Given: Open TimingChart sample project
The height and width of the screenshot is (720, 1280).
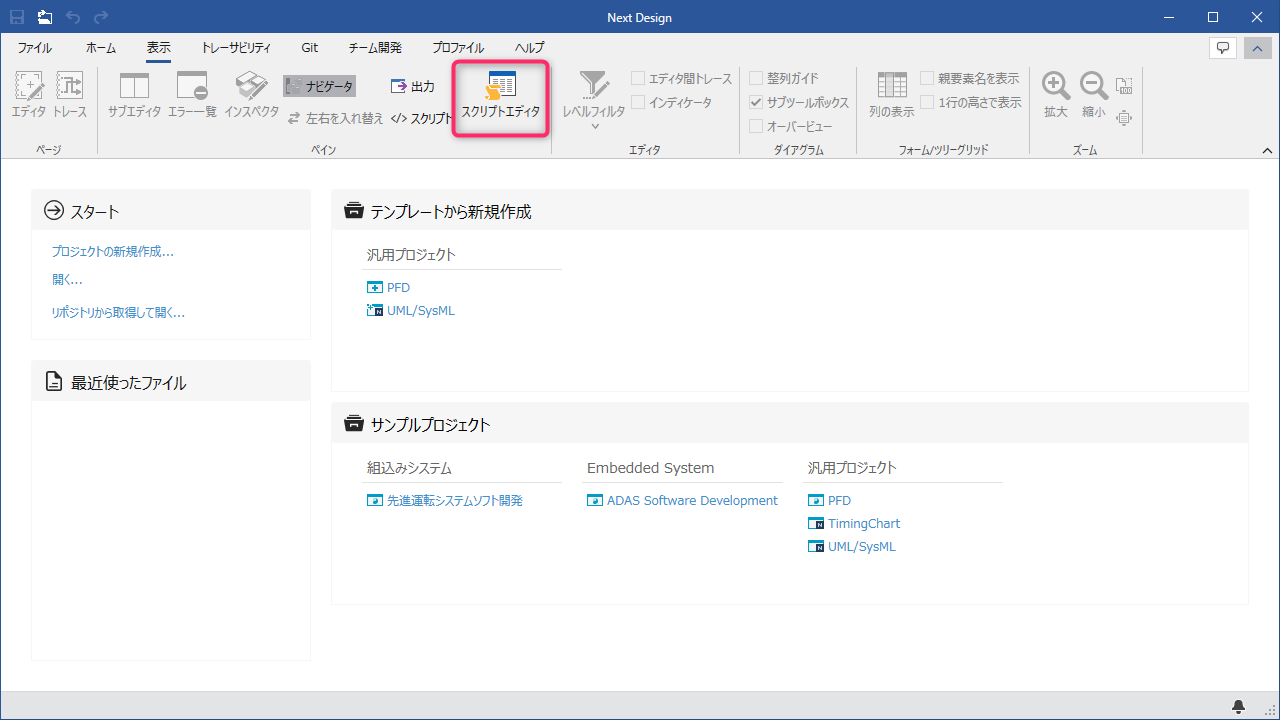Looking at the screenshot, I should [854, 523].
